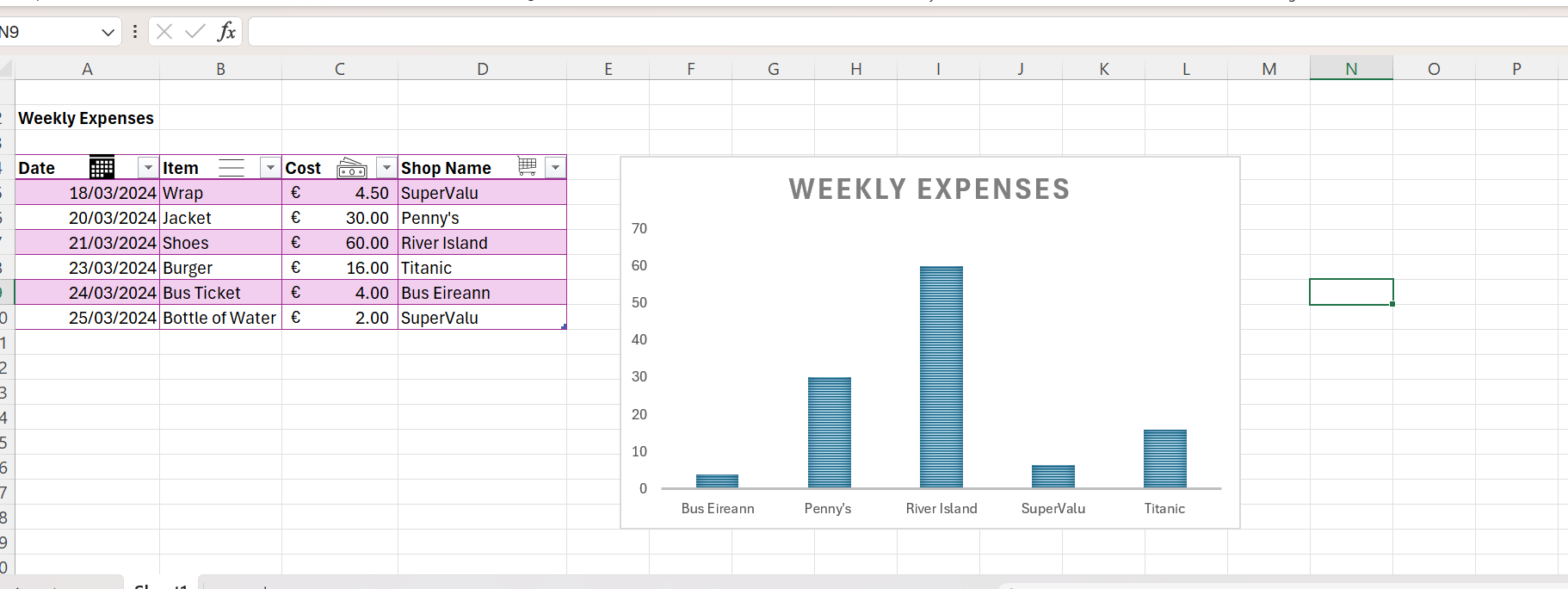Viewport: 1568px width, 589px height.
Task: Open the Cost column filter dropdown
Action: (x=386, y=168)
